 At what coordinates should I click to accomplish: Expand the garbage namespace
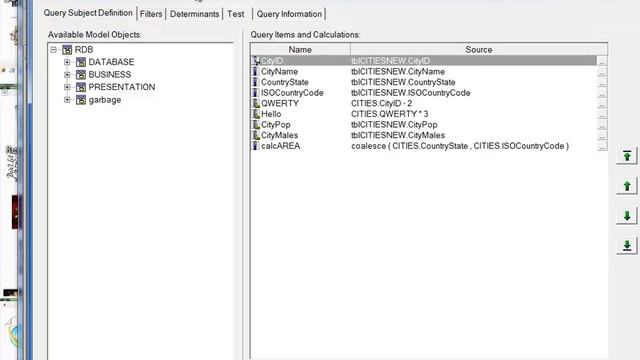pyautogui.click(x=67, y=100)
